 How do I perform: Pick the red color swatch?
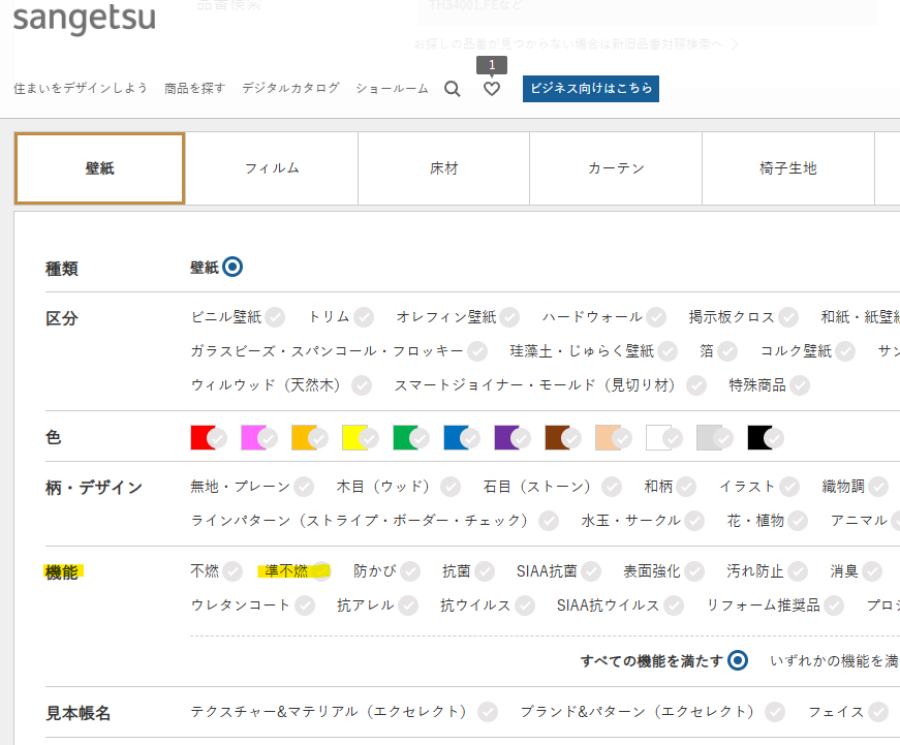point(203,437)
